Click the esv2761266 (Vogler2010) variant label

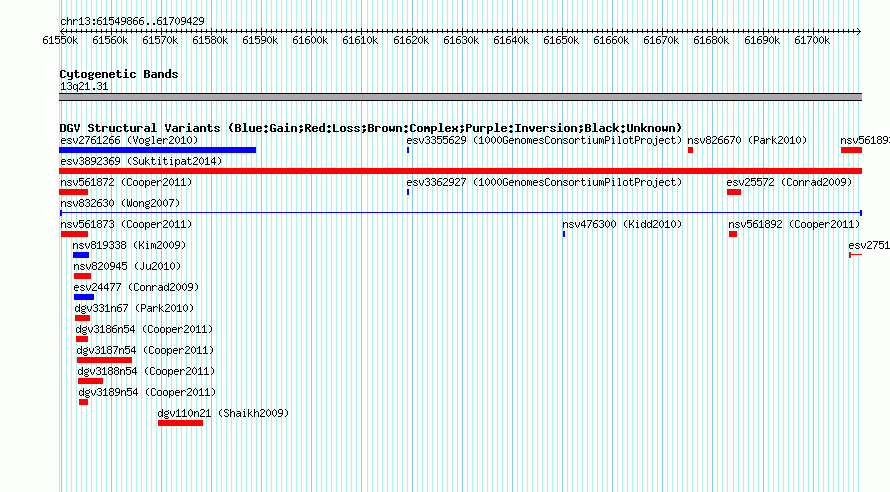(x=129, y=140)
